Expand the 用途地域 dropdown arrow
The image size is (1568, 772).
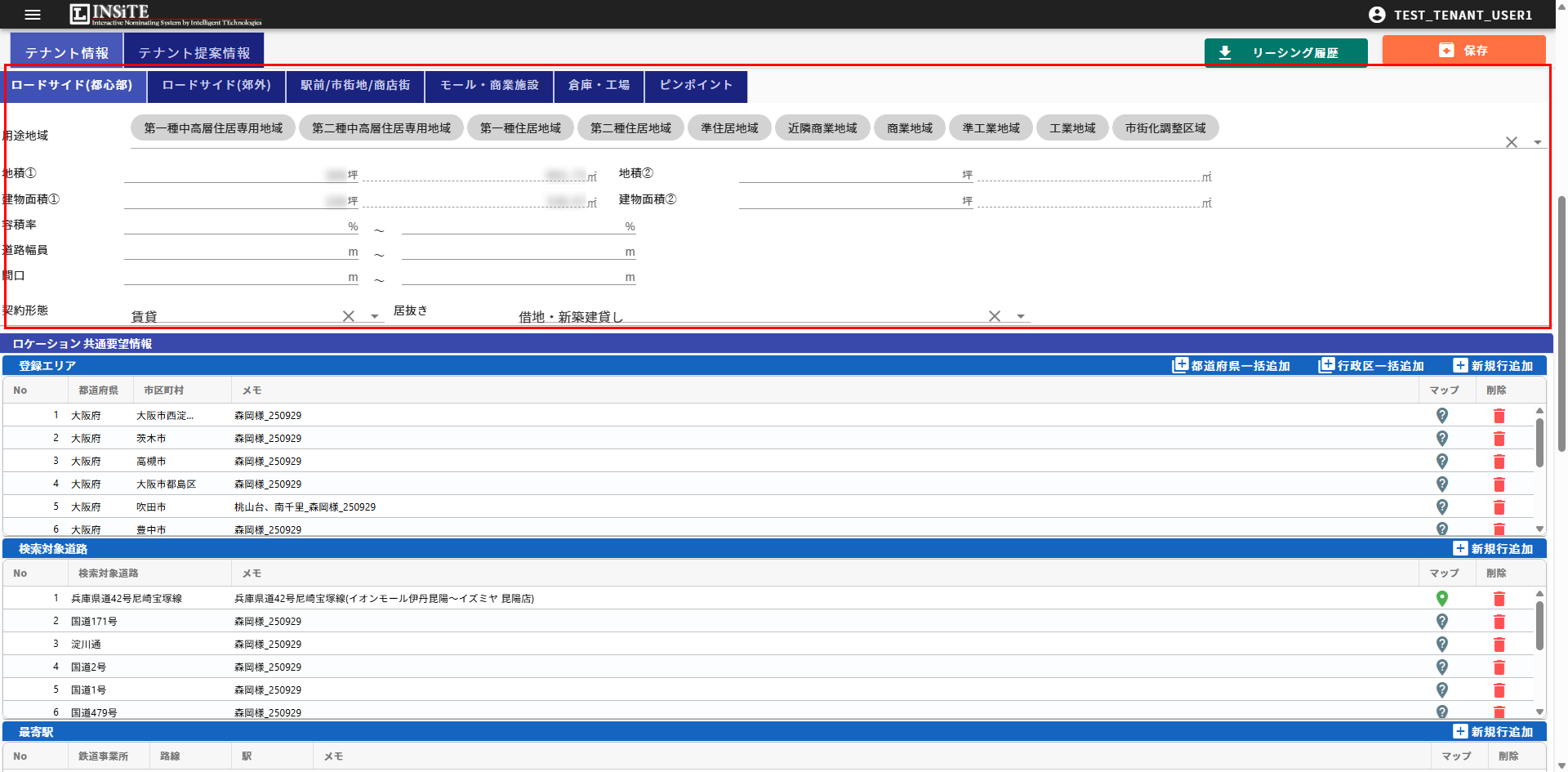point(1537,142)
